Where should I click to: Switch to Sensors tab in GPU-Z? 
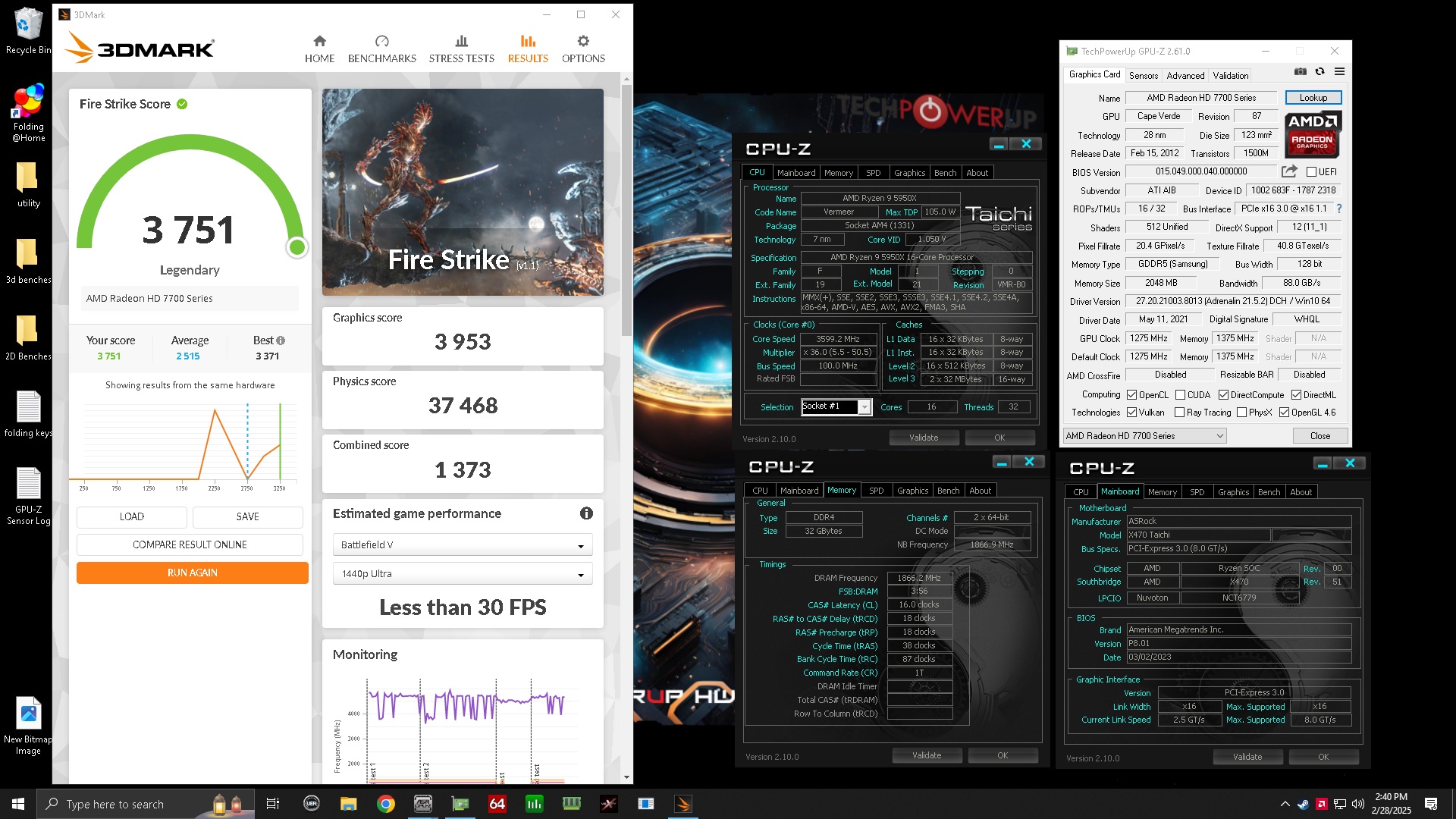pyautogui.click(x=1143, y=75)
